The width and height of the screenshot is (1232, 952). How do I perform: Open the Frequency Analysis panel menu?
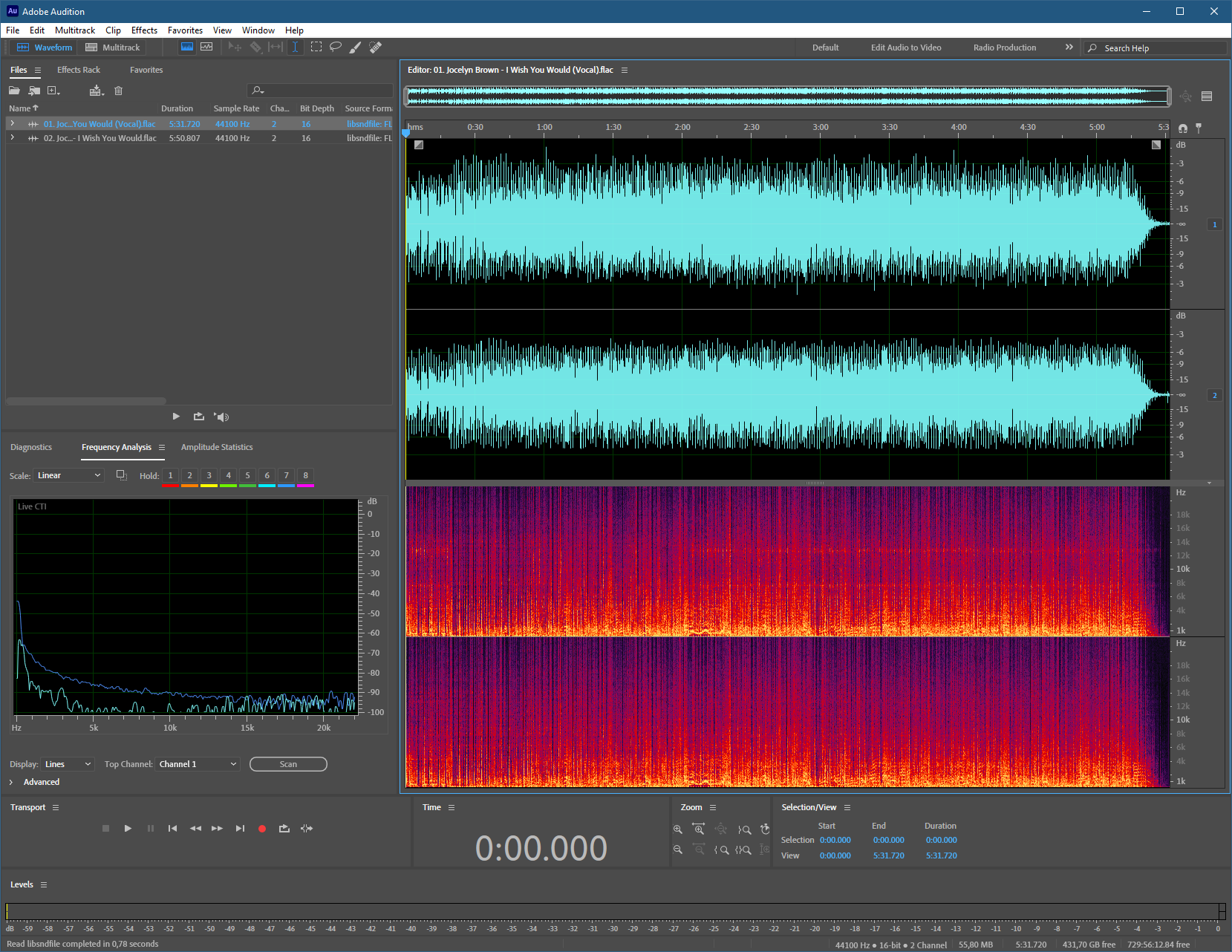(162, 447)
